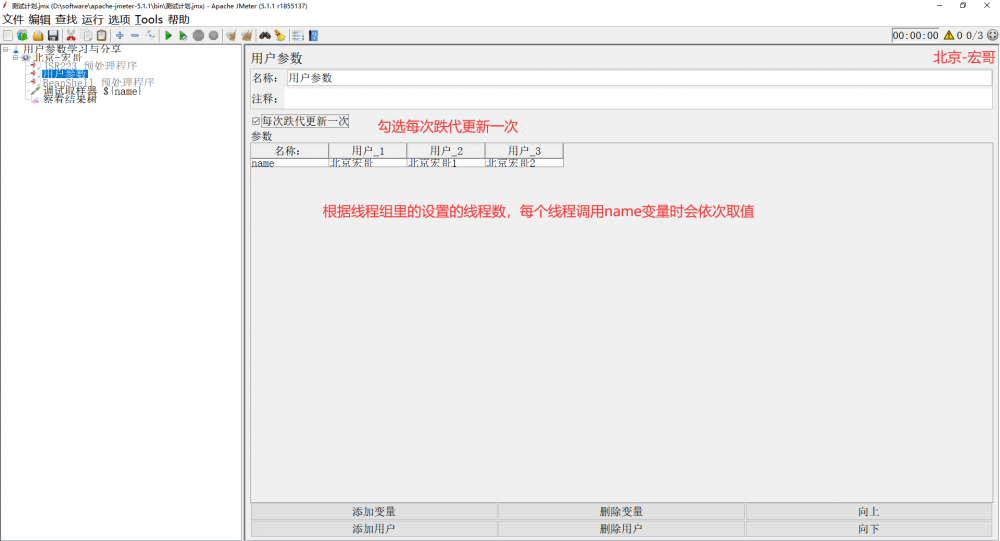Click the 向上 button
The image size is (1000, 541).
pyautogui.click(x=869, y=512)
